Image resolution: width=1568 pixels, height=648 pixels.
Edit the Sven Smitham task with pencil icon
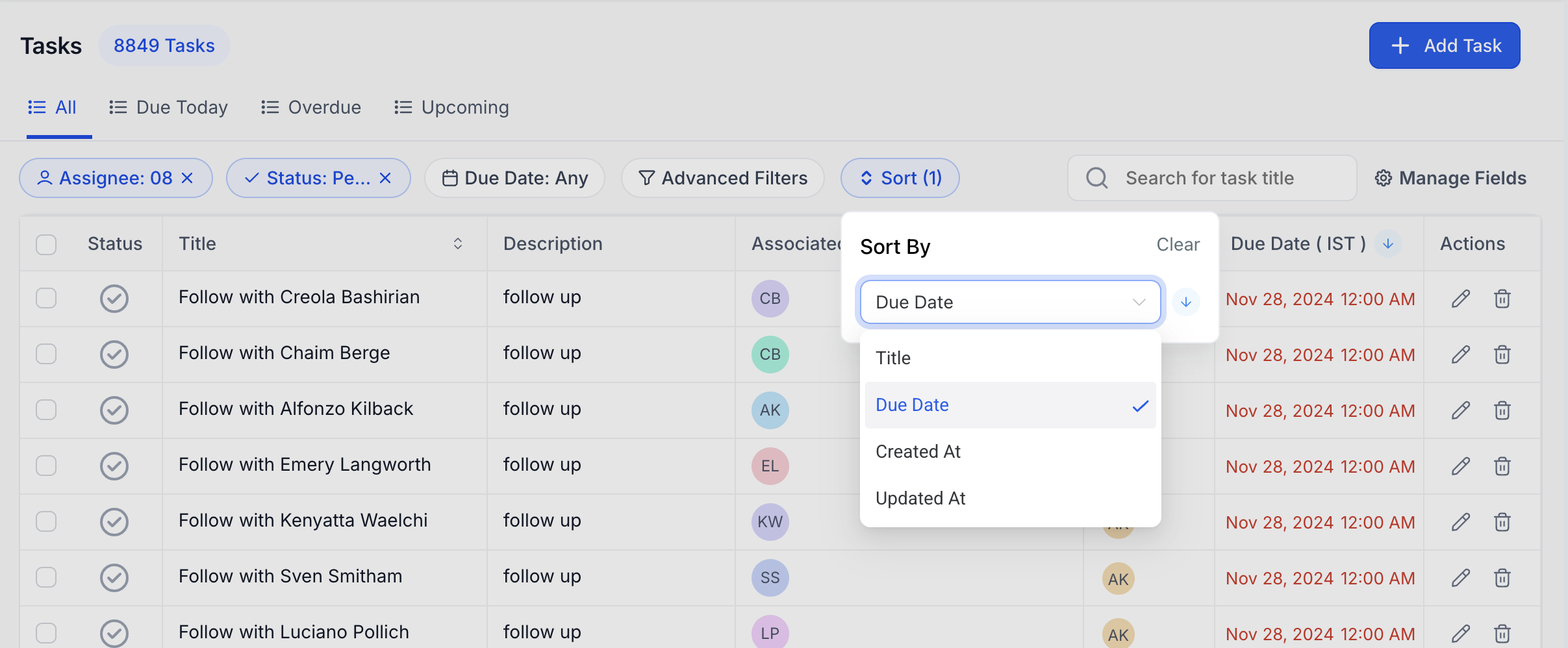pos(1461,578)
